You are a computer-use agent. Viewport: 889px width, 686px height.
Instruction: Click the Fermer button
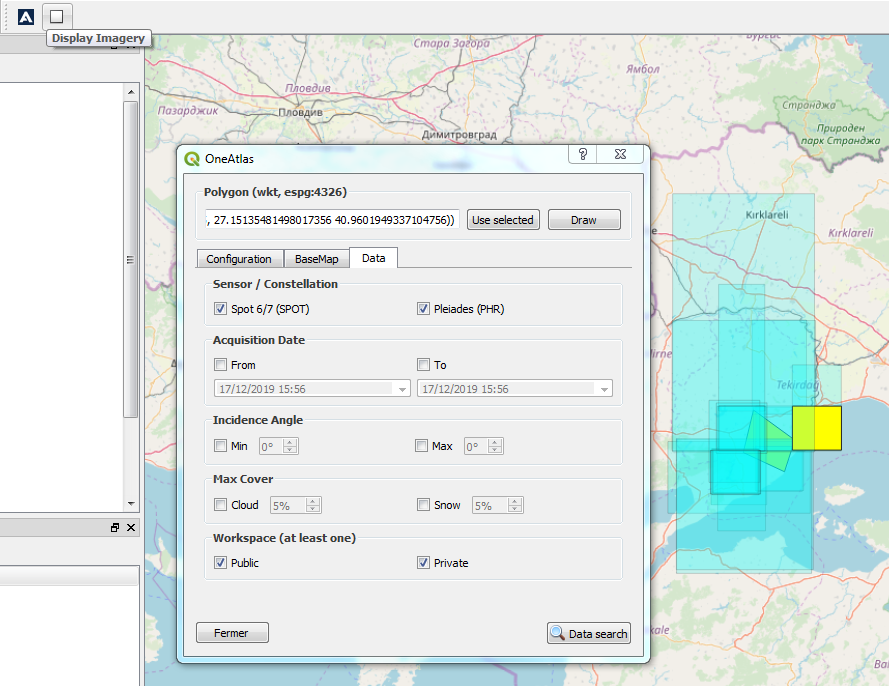click(232, 633)
